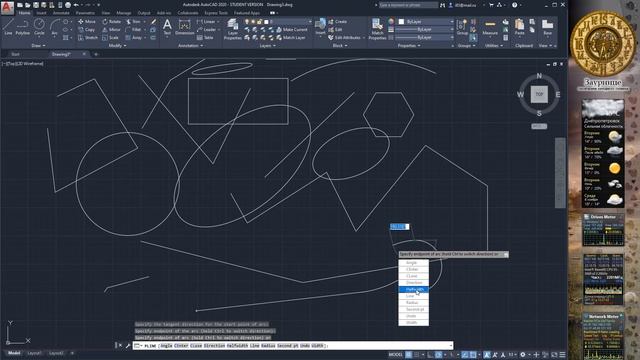
Task: Toggle Clean Screen icon in status bar
Action: (554, 355)
